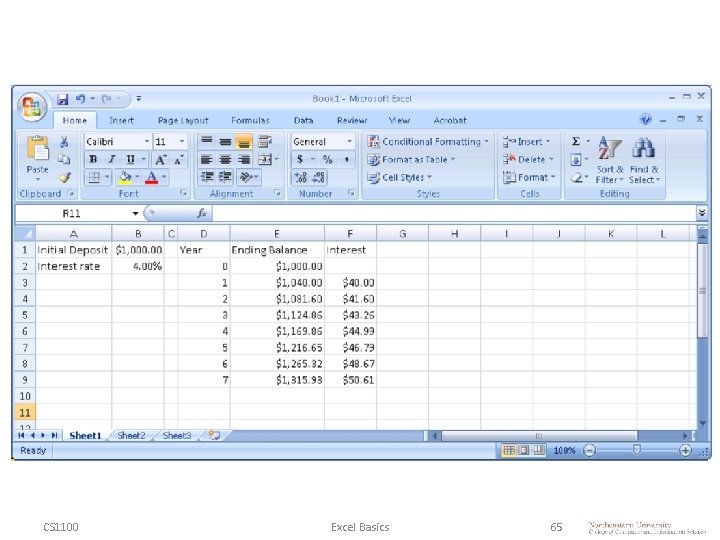Open the Calibri font name dropdown
Screen dimensions: 720x540
(x=147, y=141)
